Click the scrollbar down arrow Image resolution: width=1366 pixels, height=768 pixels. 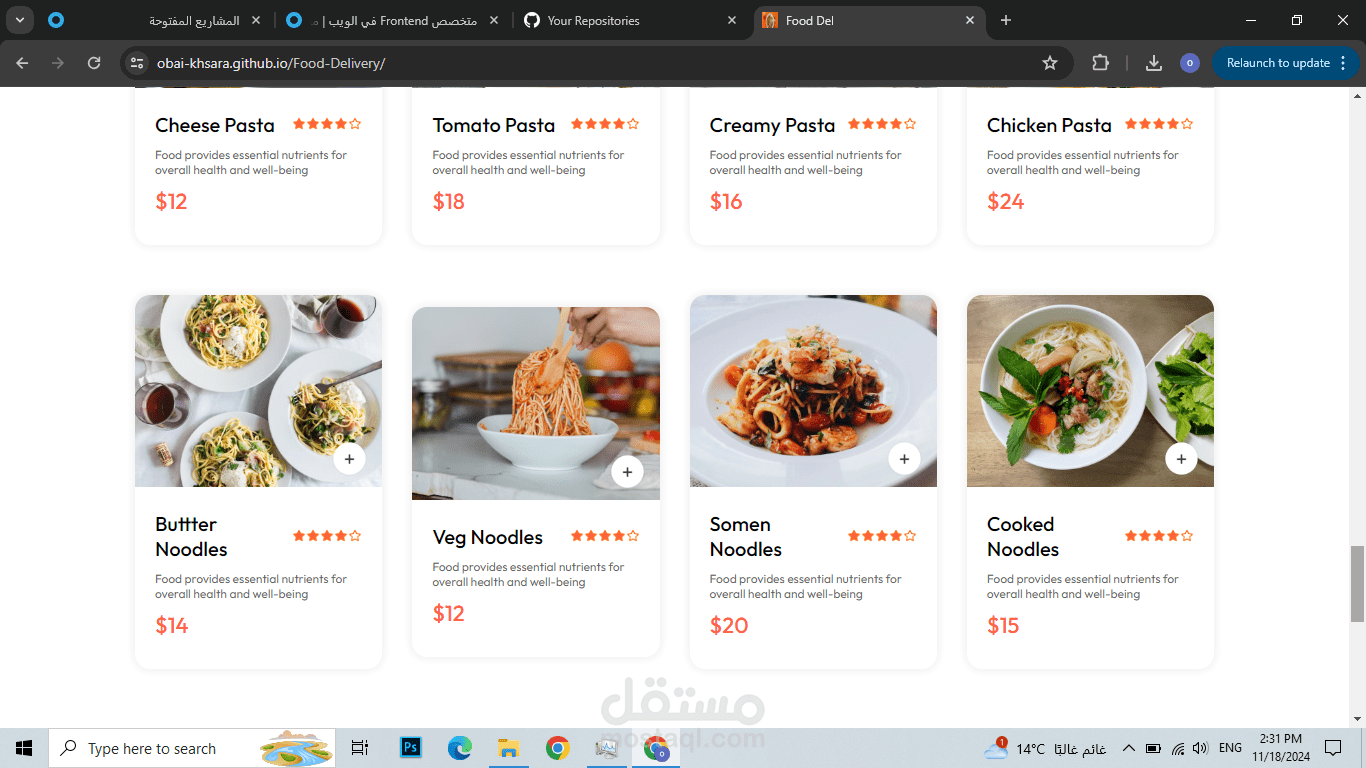click(1357, 719)
